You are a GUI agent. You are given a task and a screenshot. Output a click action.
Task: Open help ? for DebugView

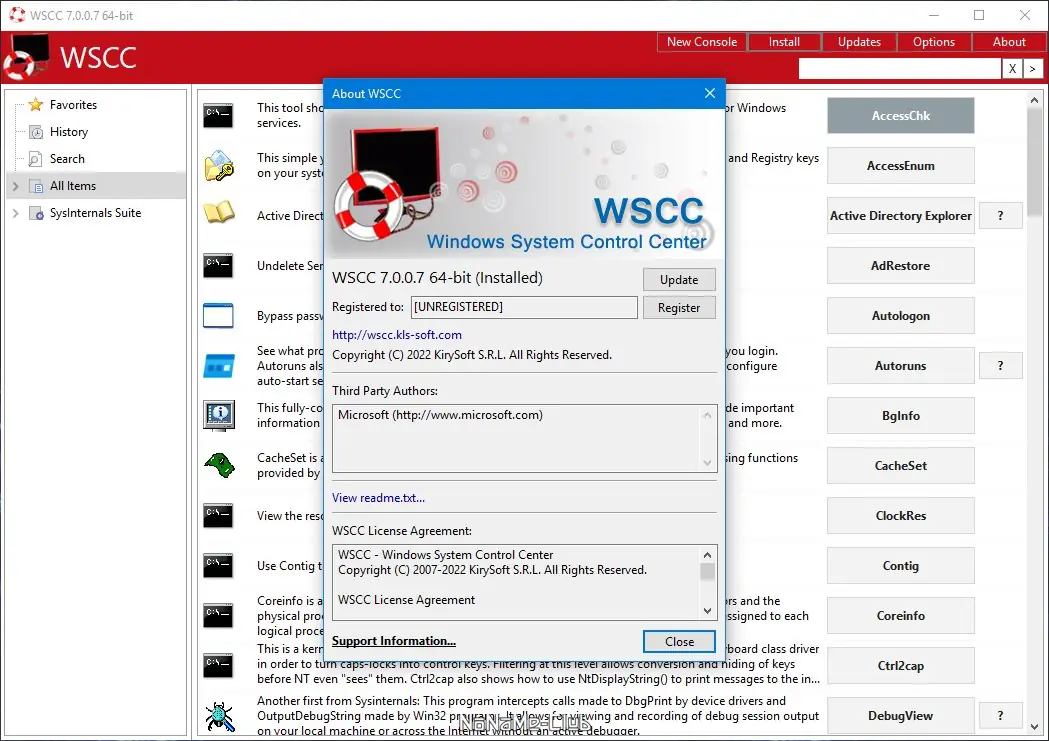point(1000,716)
